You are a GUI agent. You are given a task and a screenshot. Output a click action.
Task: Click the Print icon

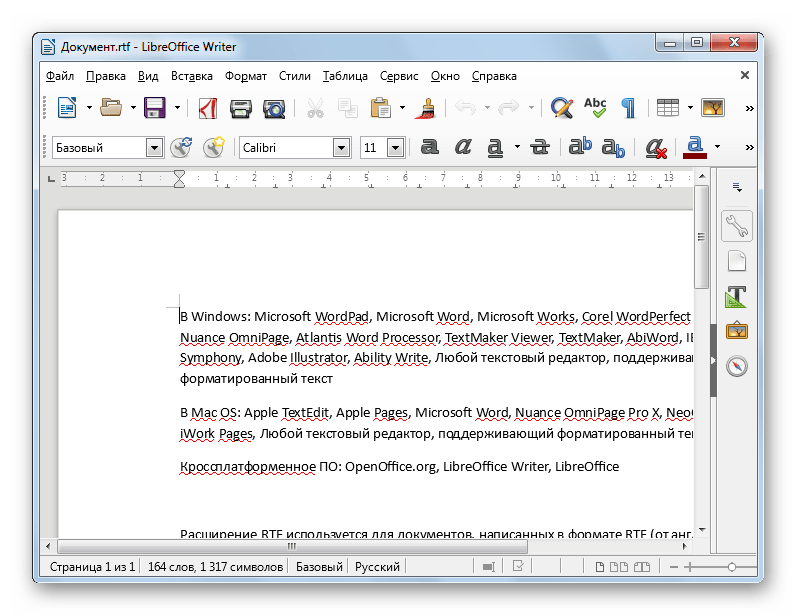(241, 108)
